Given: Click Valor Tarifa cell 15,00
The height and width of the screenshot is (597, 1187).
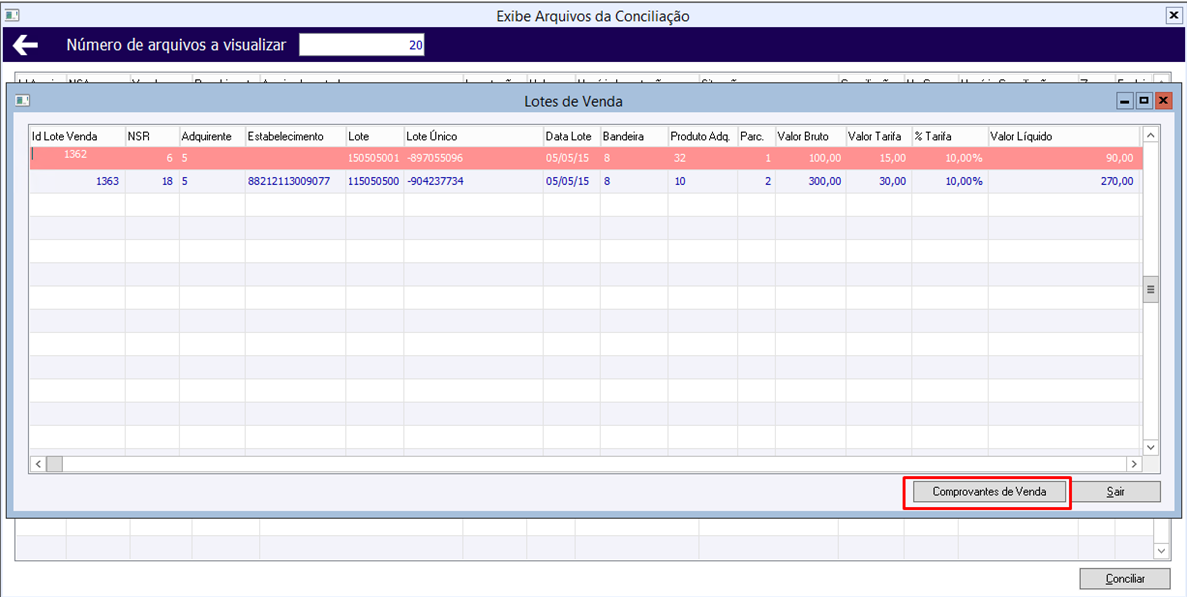Looking at the screenshot, I should (879, 158).
